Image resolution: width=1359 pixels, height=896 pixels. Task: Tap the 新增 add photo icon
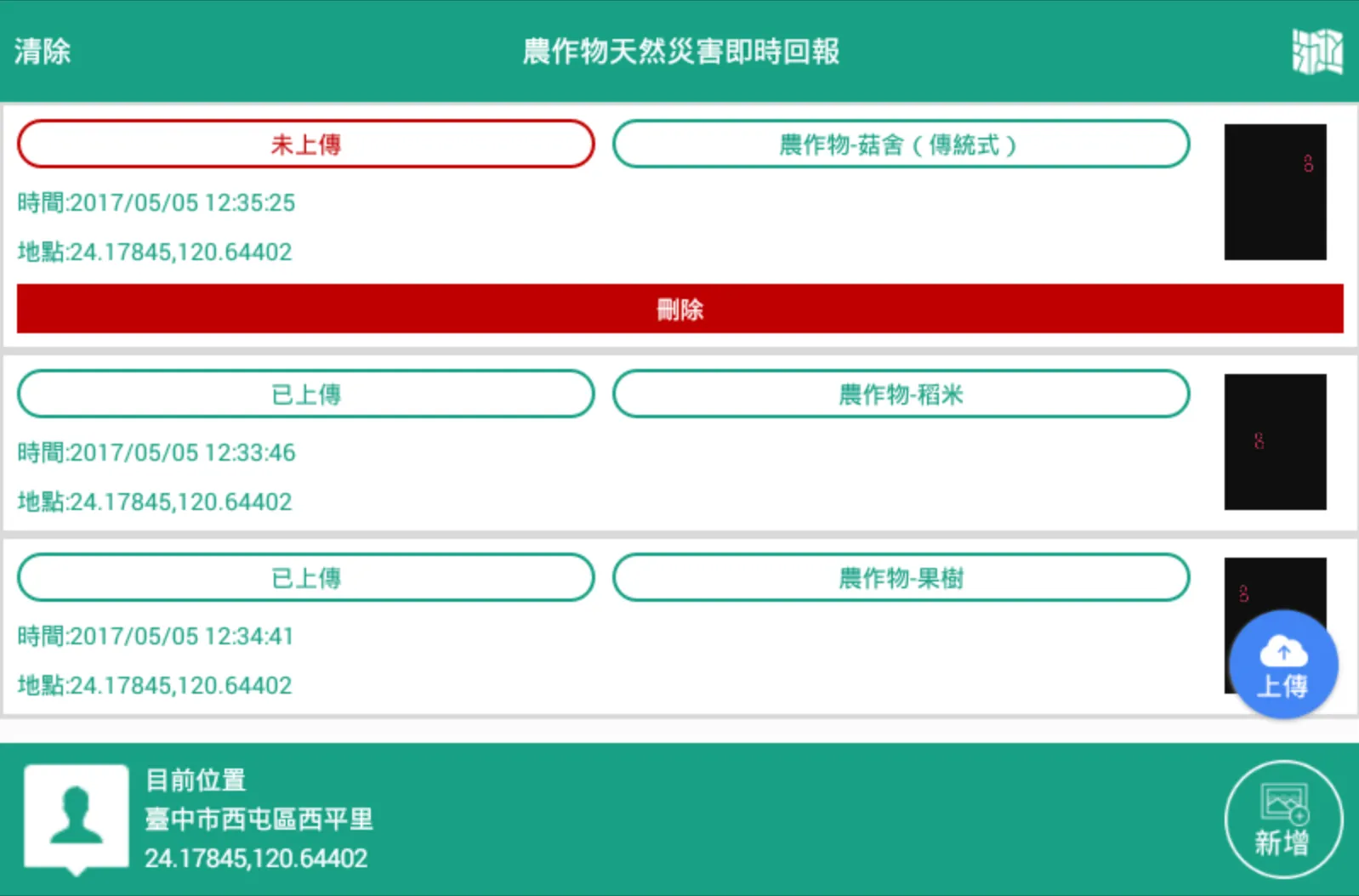(1283, 819)
